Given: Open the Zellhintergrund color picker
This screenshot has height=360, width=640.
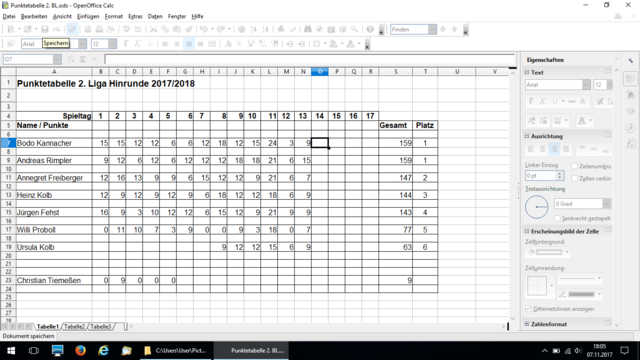Looking at the screenshot, I should point(549,252).
